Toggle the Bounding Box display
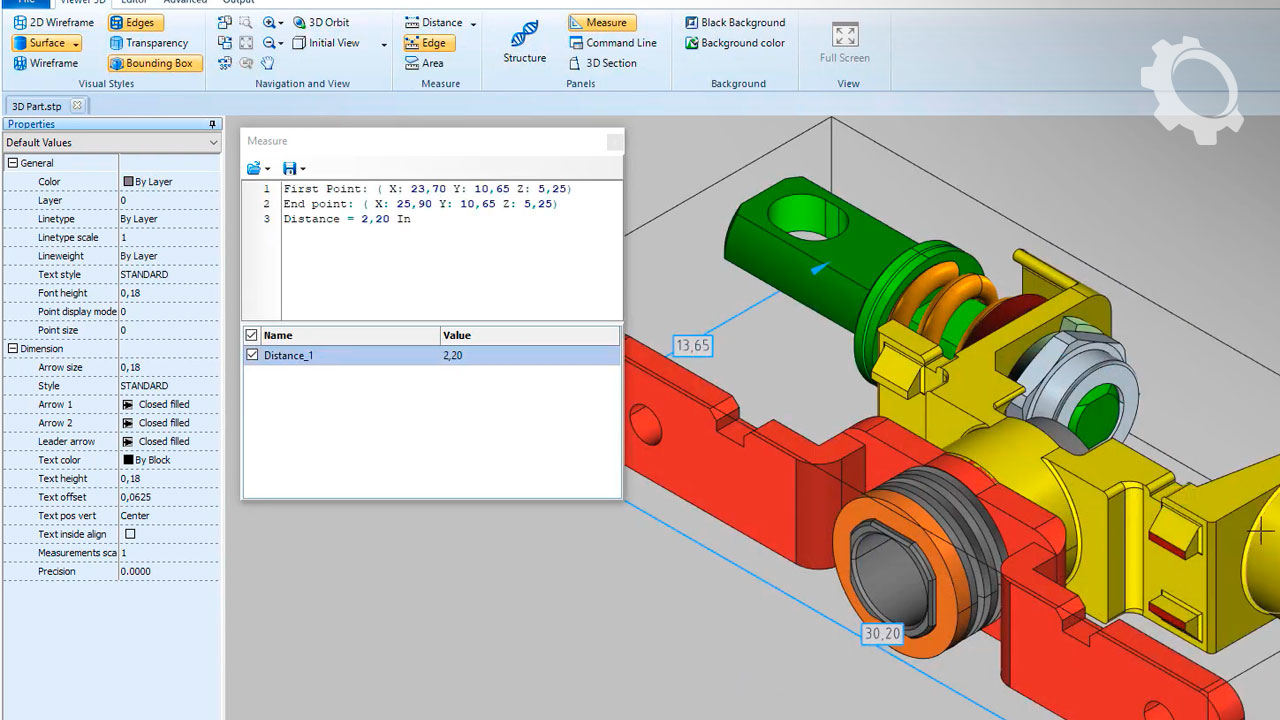This screenshot has height=720, width=1280. click(151, 63)
